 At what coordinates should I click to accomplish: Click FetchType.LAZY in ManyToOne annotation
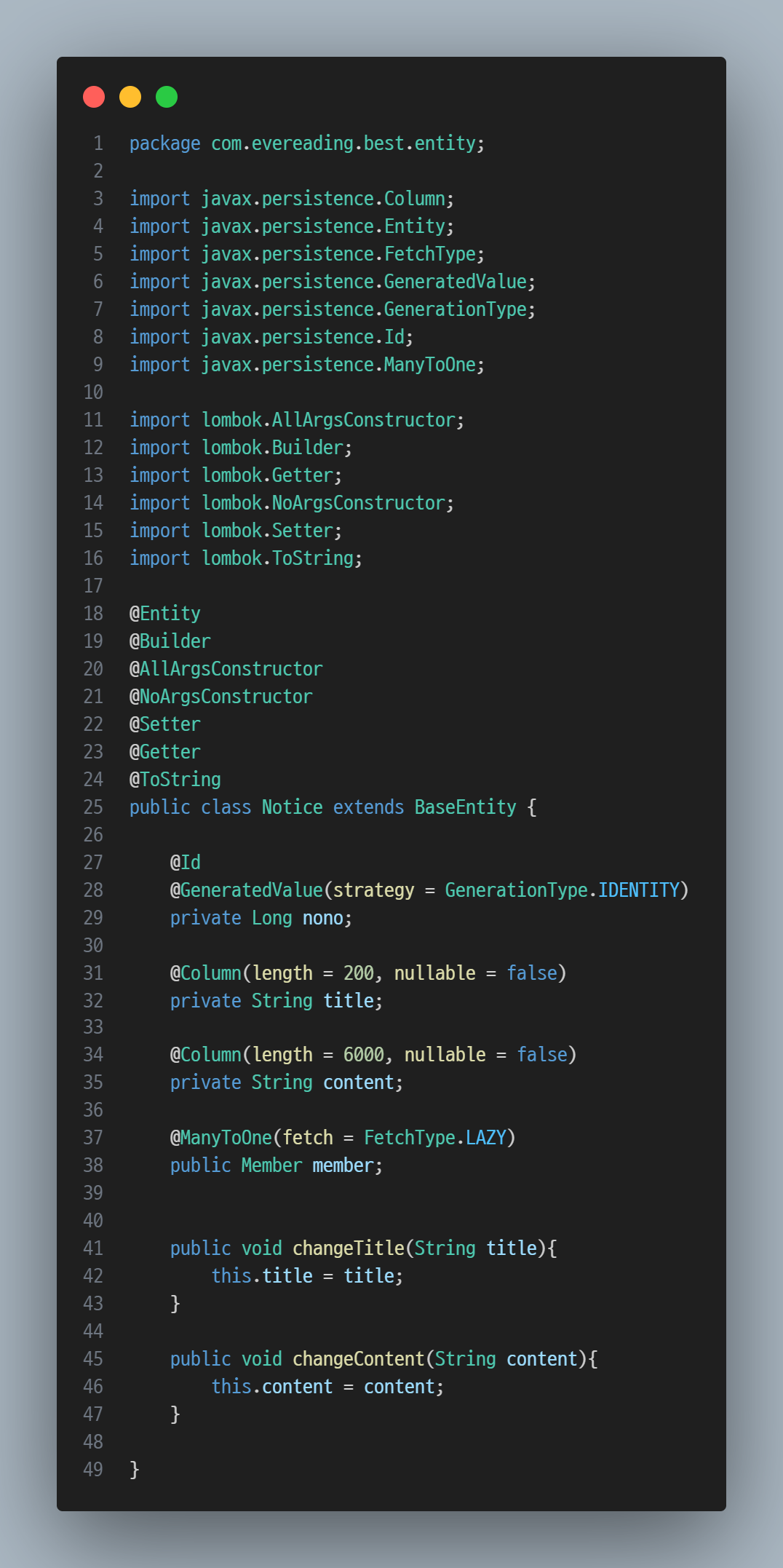[435, 1138]
